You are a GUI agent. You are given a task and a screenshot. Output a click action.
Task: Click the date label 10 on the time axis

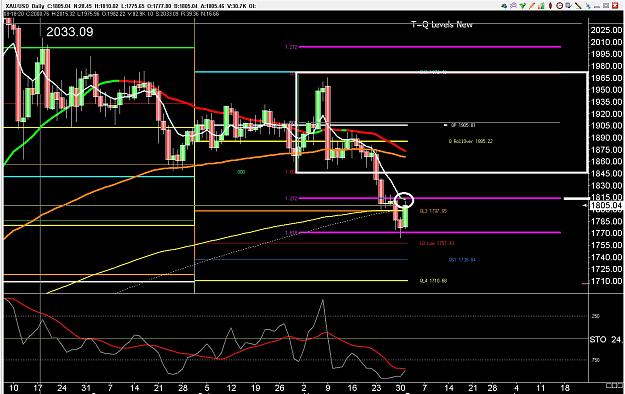click(x=14, y=388)
